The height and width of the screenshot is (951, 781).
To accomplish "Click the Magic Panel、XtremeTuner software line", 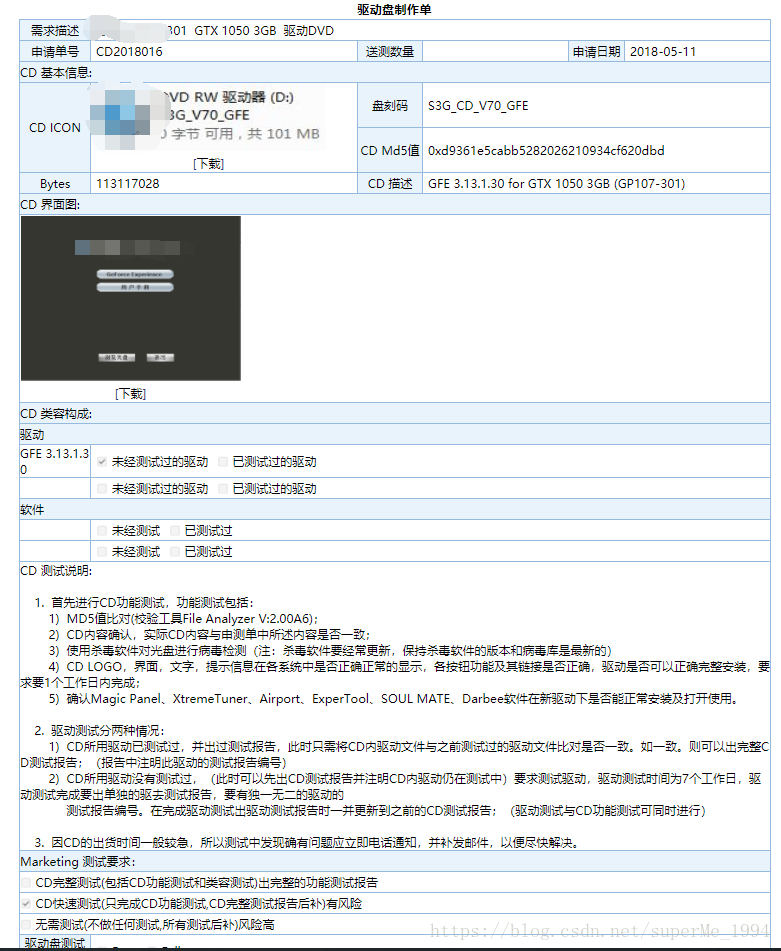I will click(395, 699).
